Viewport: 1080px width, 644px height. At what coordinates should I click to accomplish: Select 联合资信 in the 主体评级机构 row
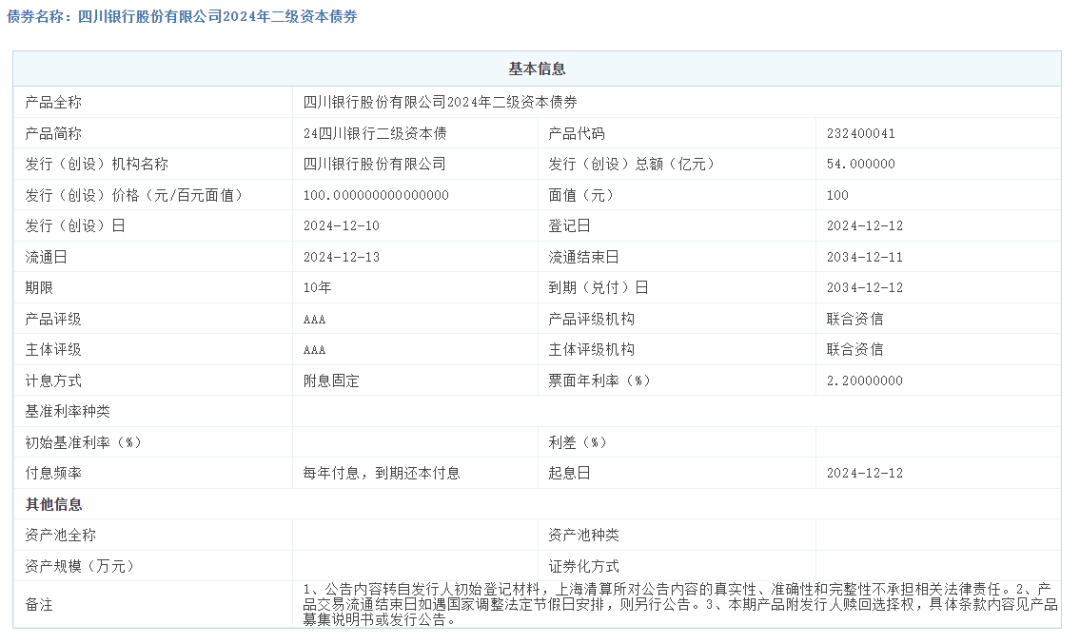855,350
